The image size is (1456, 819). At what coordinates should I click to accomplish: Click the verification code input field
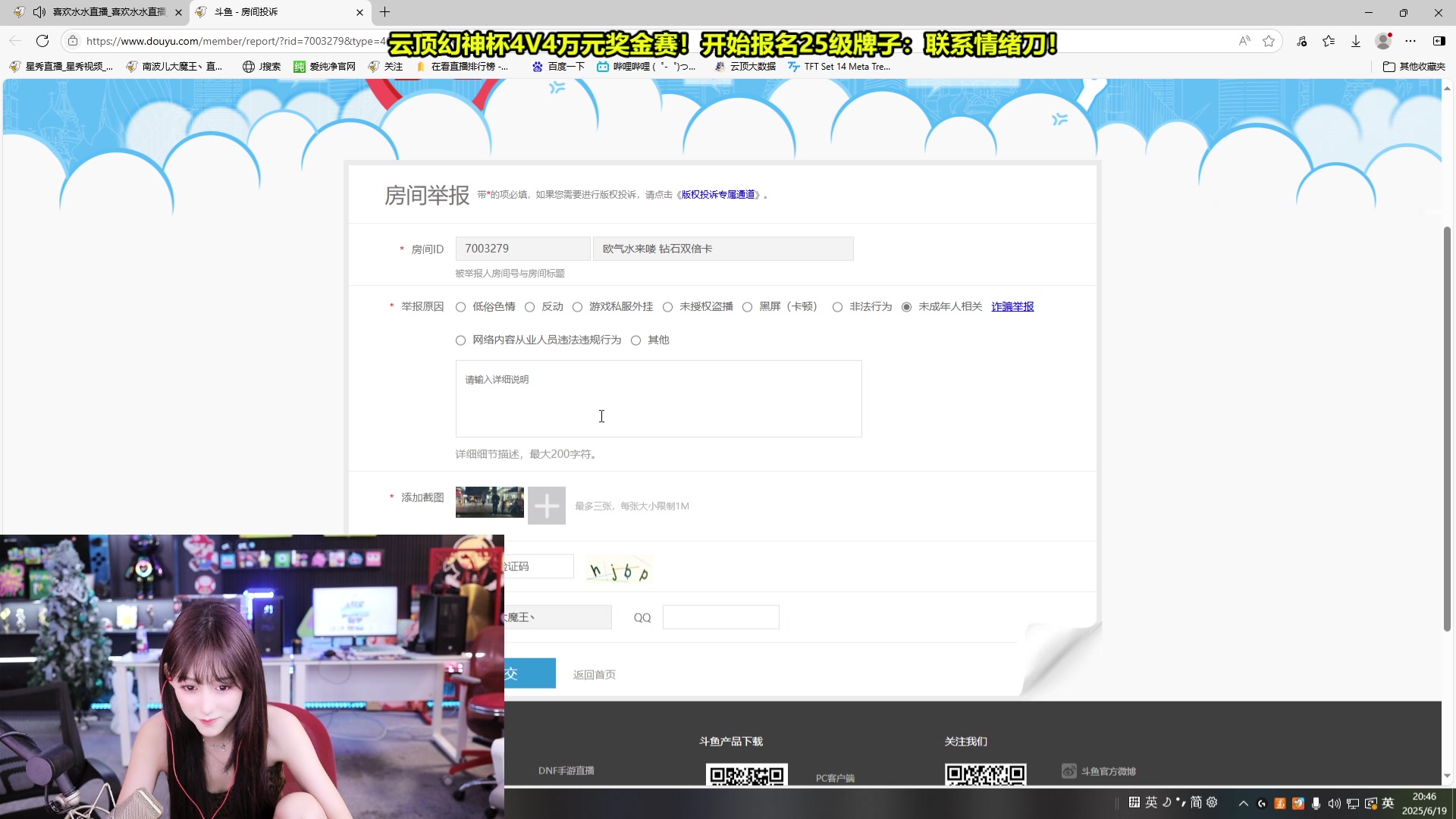pyautogui.click(x=538, y=566)
